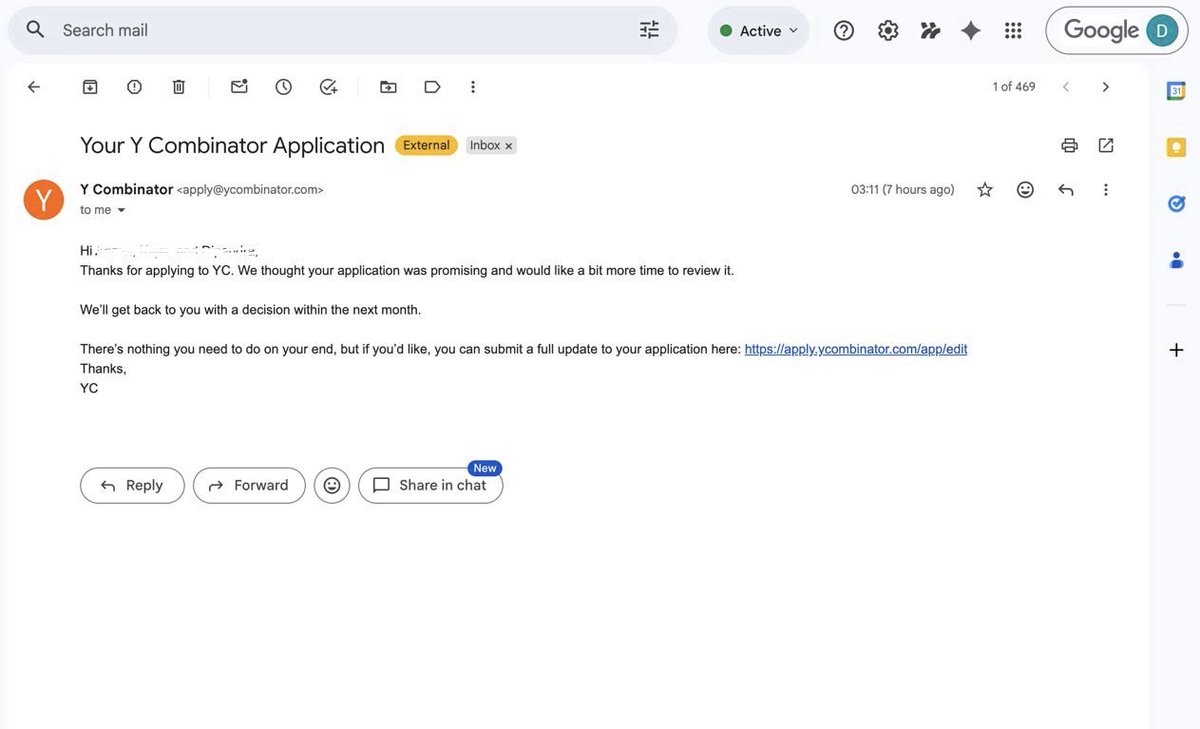Image resolution: width=1200 pixels, height=729 pixels.
Task: Report this email as spam
Action: click(134, 87)
